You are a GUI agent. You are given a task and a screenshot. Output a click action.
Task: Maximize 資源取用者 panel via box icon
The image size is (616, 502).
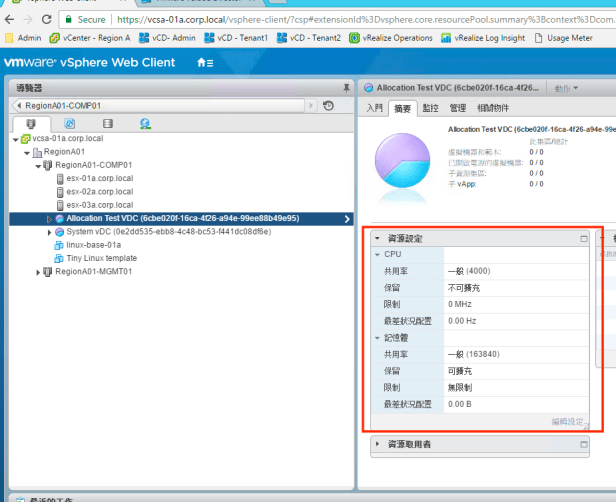coord(584,444)
